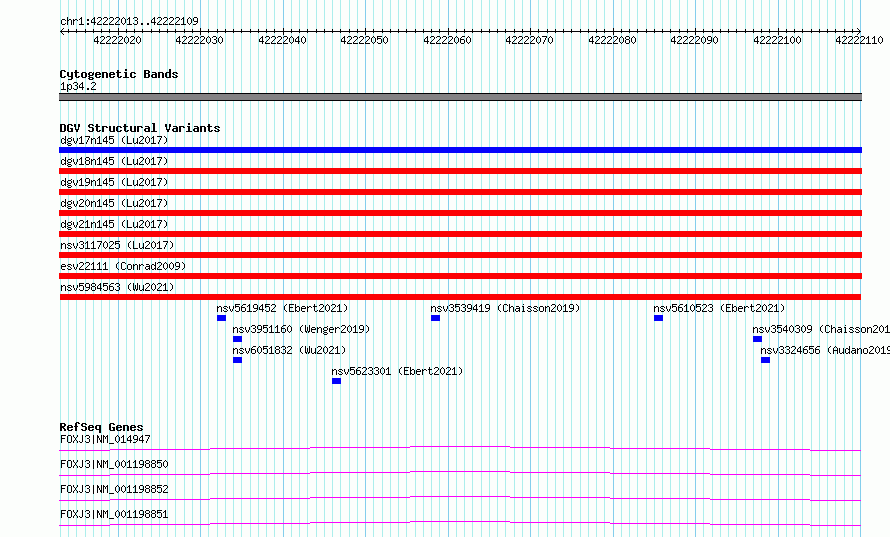
Task: Open nsv3540309 (Chaisson) variant label
Action: click(x=821, y=329)
